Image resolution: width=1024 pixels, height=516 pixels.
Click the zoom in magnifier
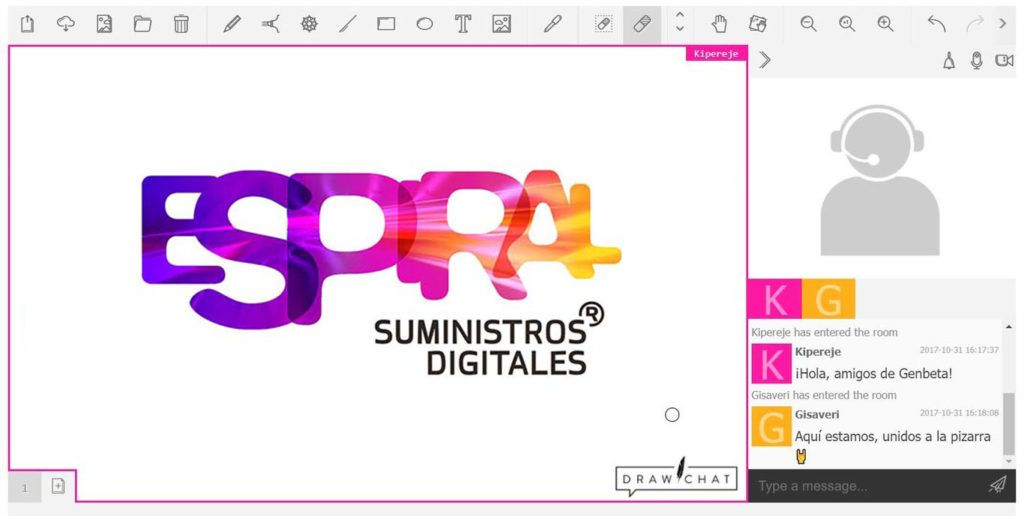886,24
